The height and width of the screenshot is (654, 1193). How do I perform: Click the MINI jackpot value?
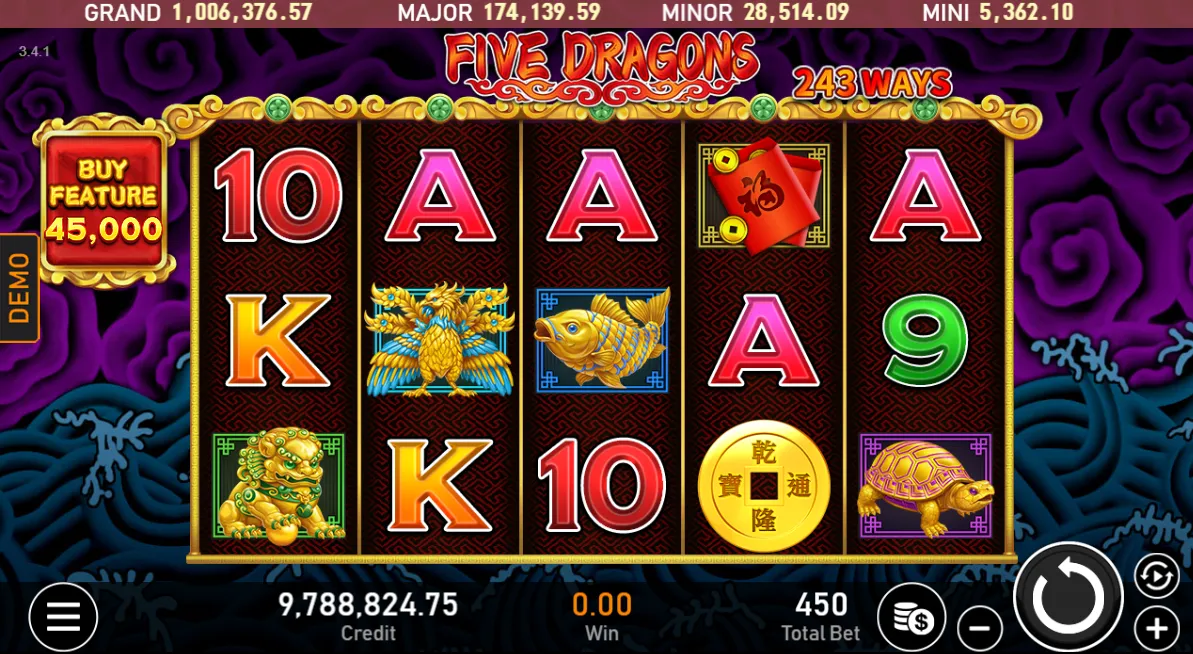coord(1026,13)
